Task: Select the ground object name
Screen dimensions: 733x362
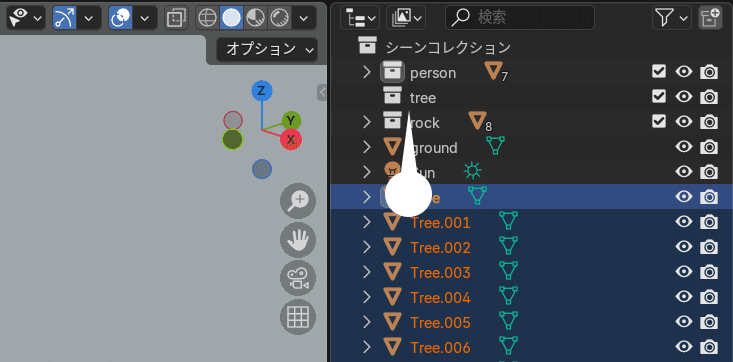Action: coord(434,148)
